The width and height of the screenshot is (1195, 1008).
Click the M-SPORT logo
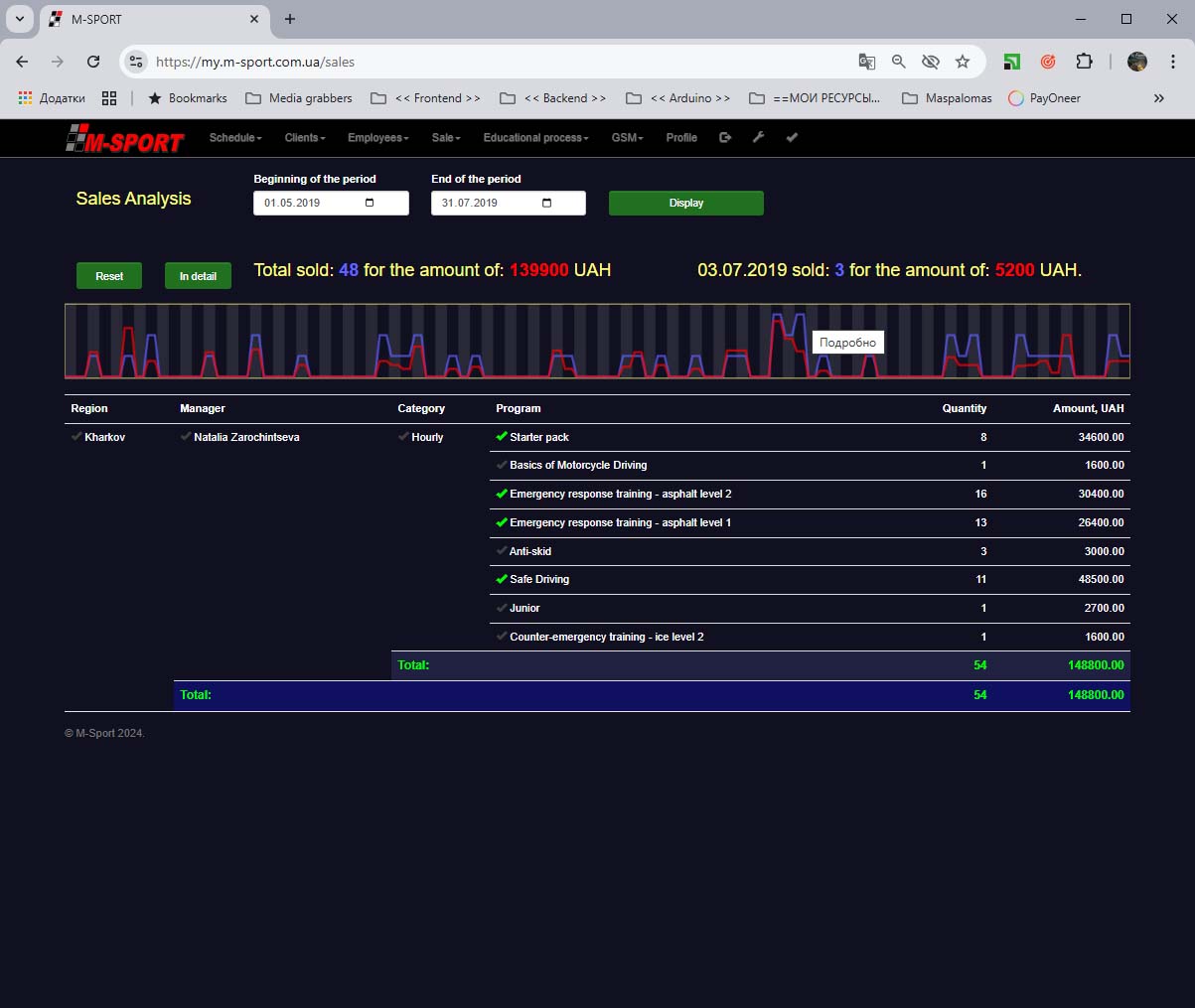125,140
